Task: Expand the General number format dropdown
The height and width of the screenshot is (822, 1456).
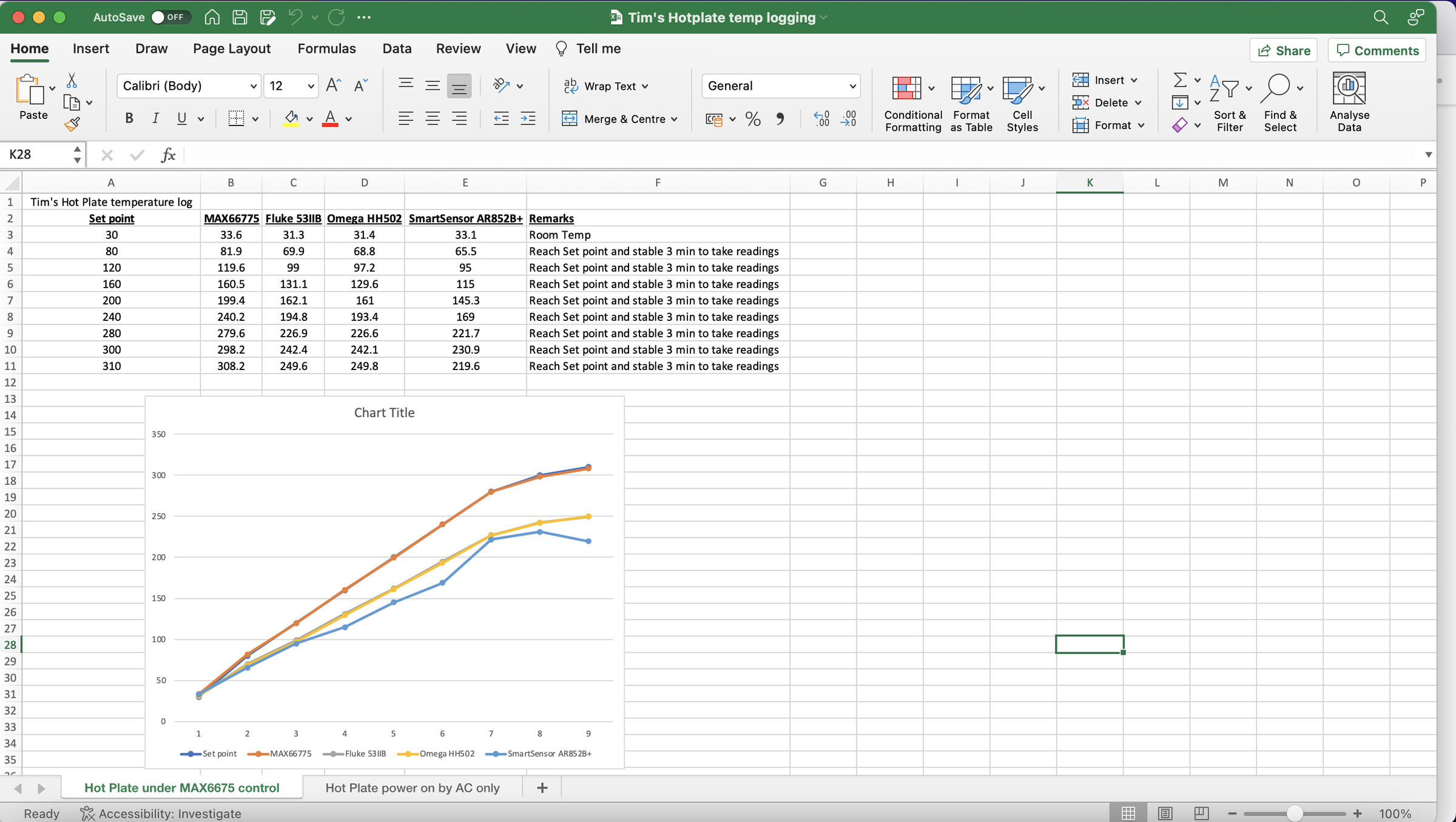Action: coord(852,86)
